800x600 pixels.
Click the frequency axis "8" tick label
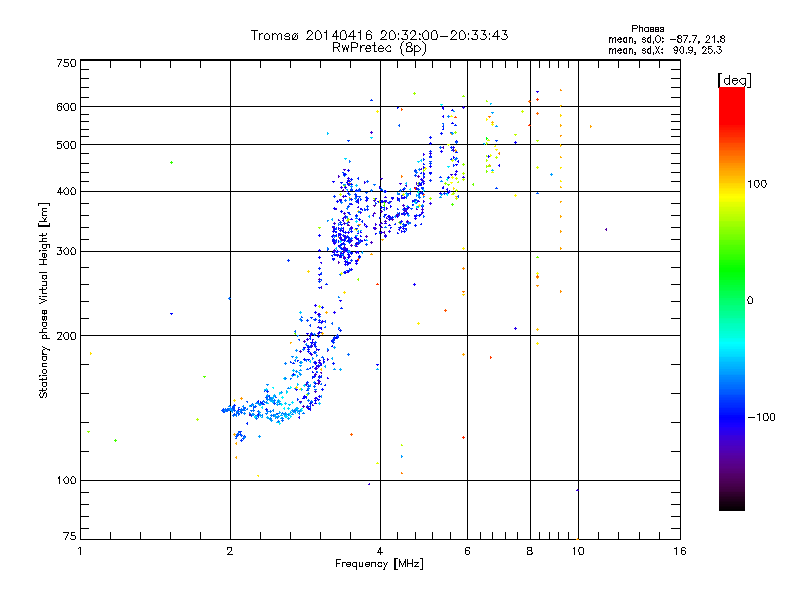pyautogui.click(x=530, y=551)
